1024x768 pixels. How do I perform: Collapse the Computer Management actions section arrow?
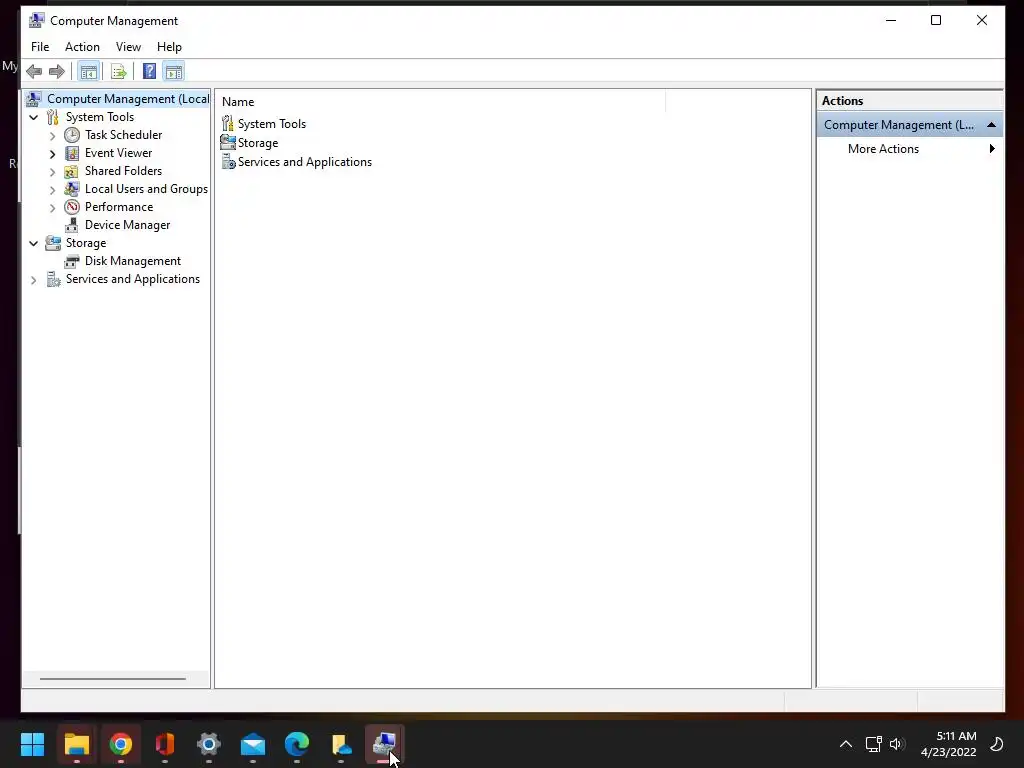[991, 125]
